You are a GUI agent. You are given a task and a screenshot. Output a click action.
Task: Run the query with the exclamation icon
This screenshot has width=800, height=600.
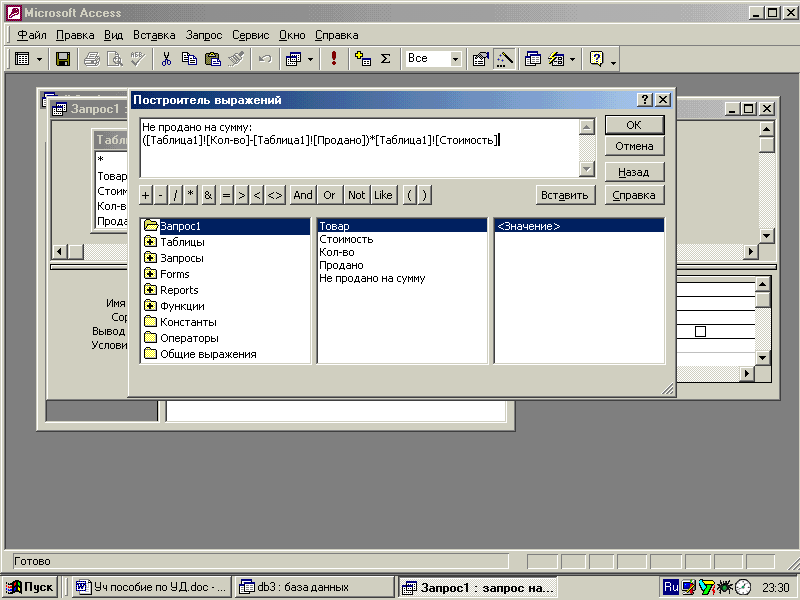334,59
